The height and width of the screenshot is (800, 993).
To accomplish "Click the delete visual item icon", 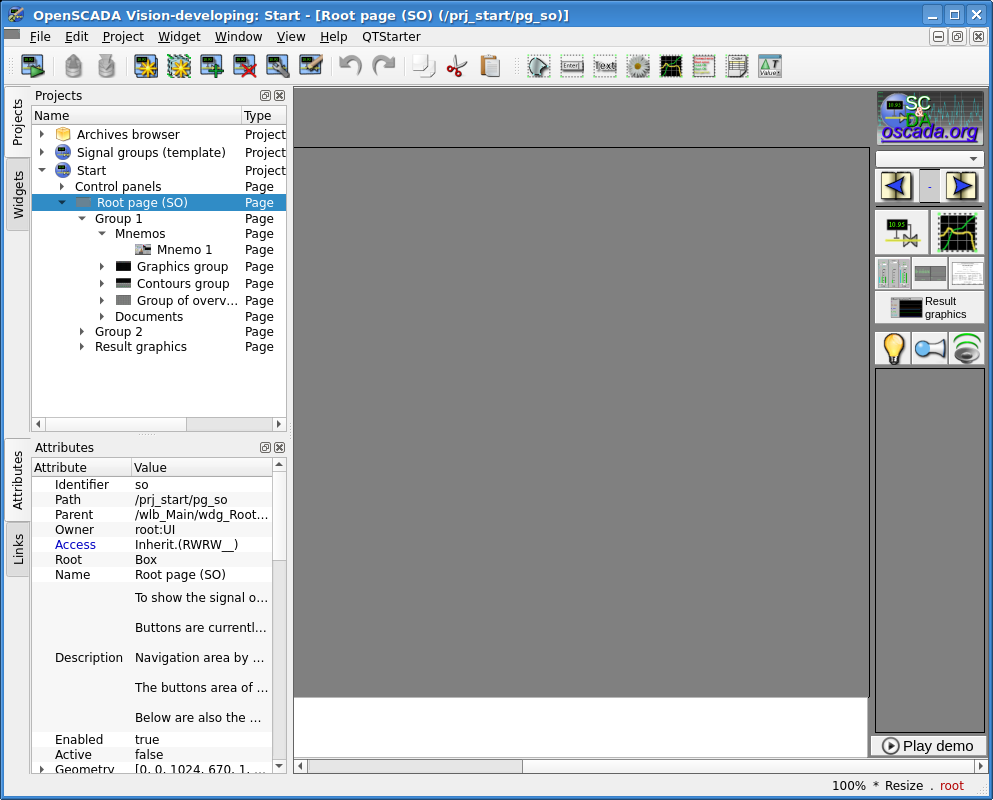I will [x=245, y=66].
